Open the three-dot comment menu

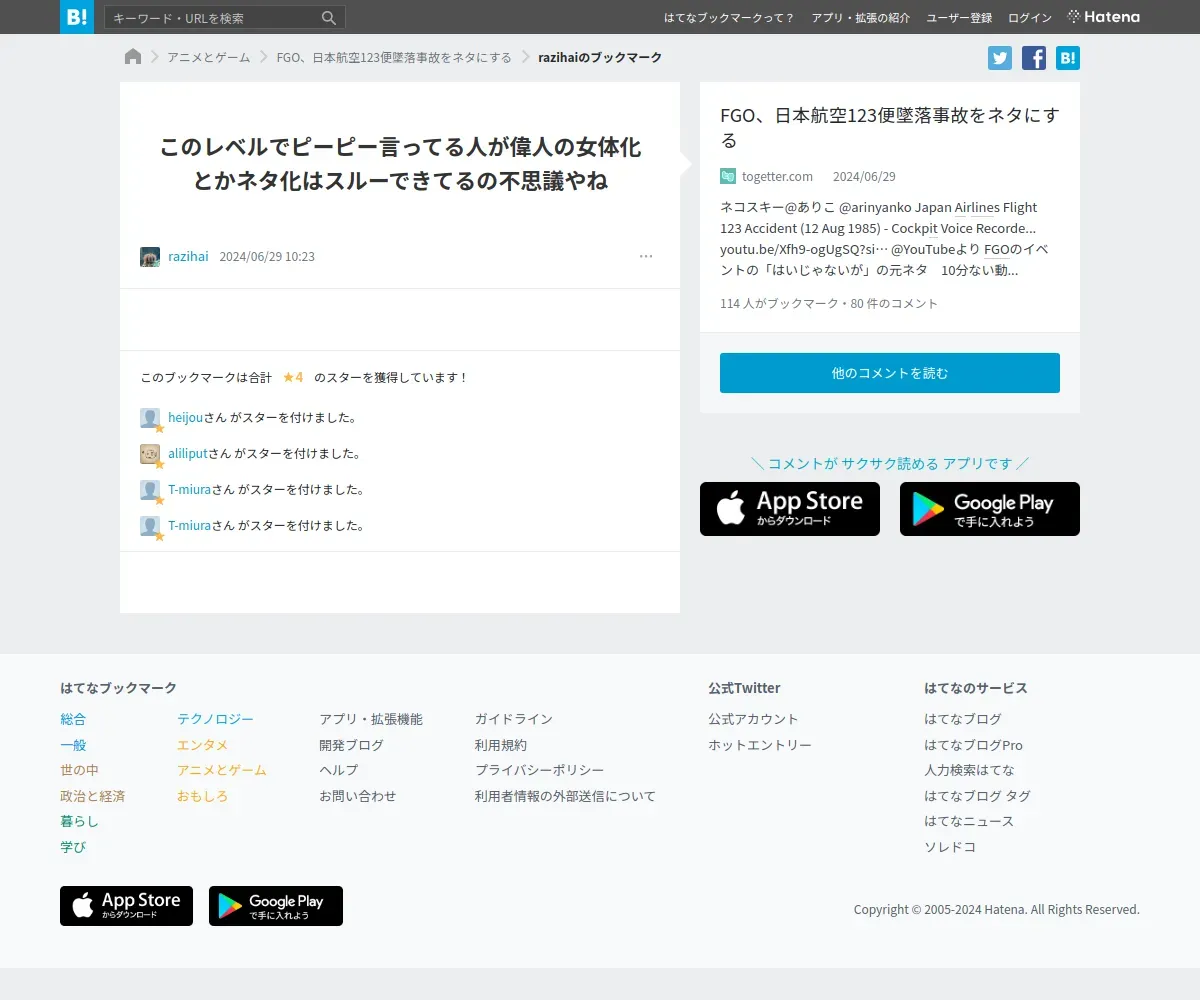(646, 257)
